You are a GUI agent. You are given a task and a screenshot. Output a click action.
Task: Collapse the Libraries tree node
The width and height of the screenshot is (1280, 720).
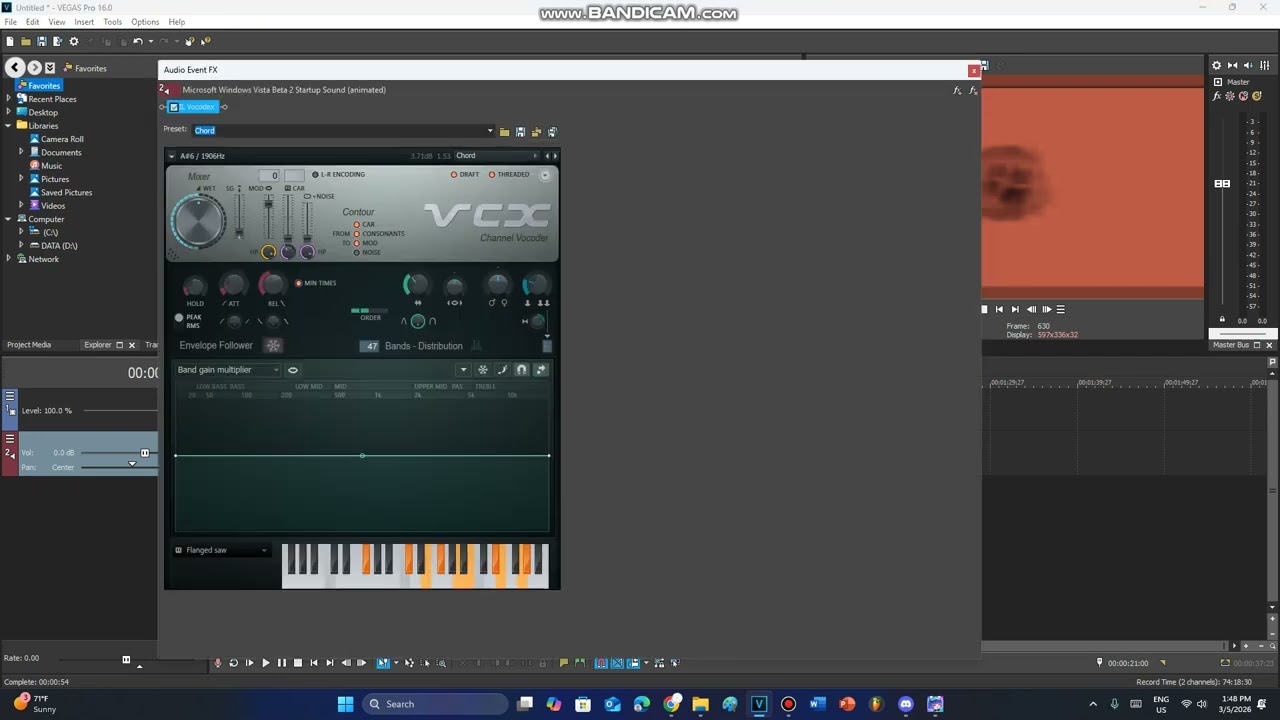click(x=9, y=126)
